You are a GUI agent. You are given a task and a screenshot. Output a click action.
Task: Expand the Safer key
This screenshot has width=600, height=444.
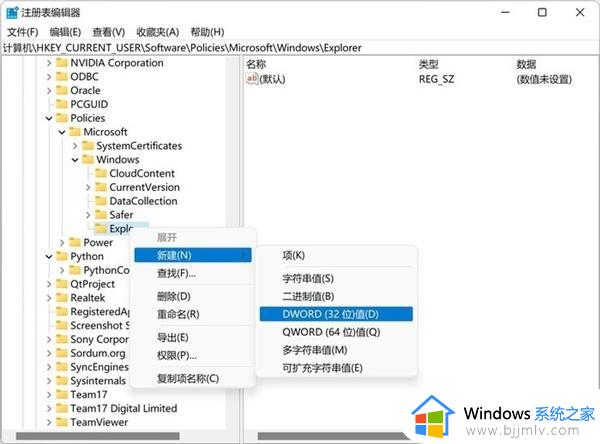point(88,215)
